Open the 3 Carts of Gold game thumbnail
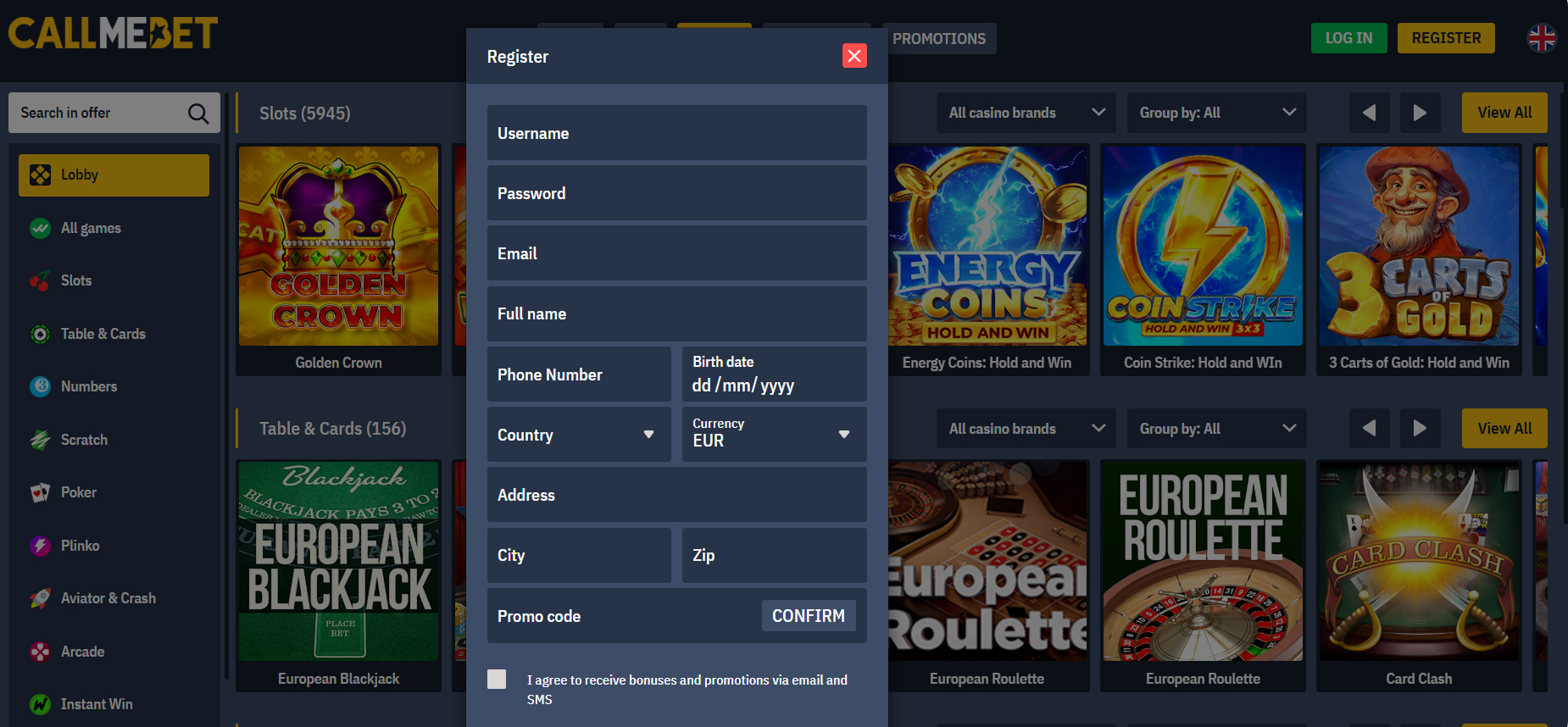This screenshot has height=727, width=1568. (1418, 247)
